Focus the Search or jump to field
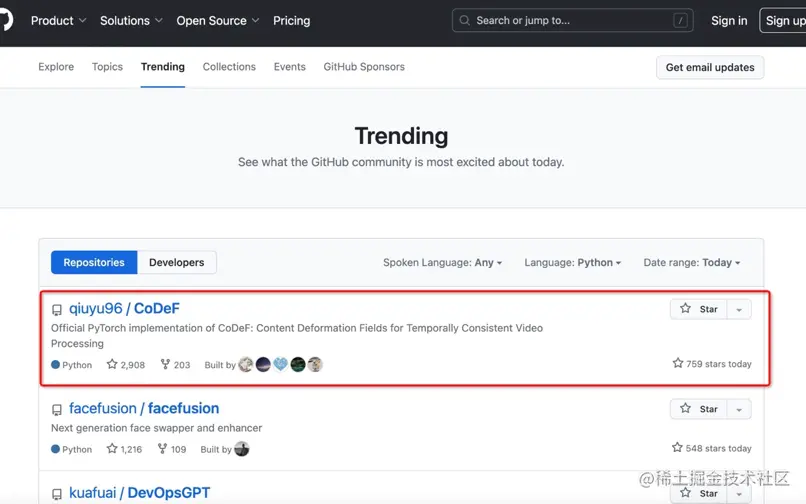Image resolution: width=806 pixels, height=504 pixels. [572, 21]
